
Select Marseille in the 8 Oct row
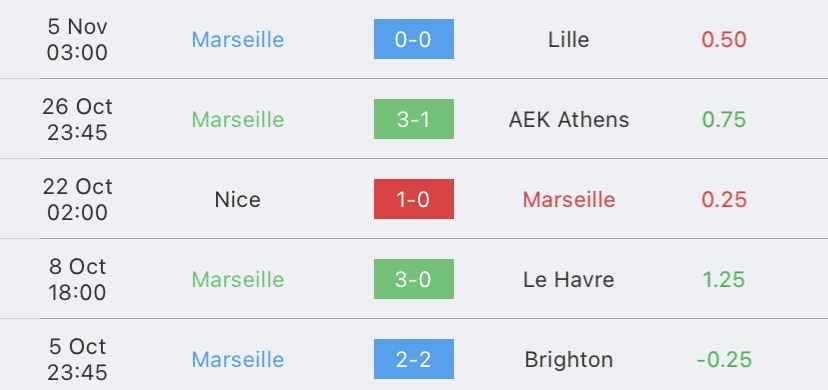tap(238, 280)
